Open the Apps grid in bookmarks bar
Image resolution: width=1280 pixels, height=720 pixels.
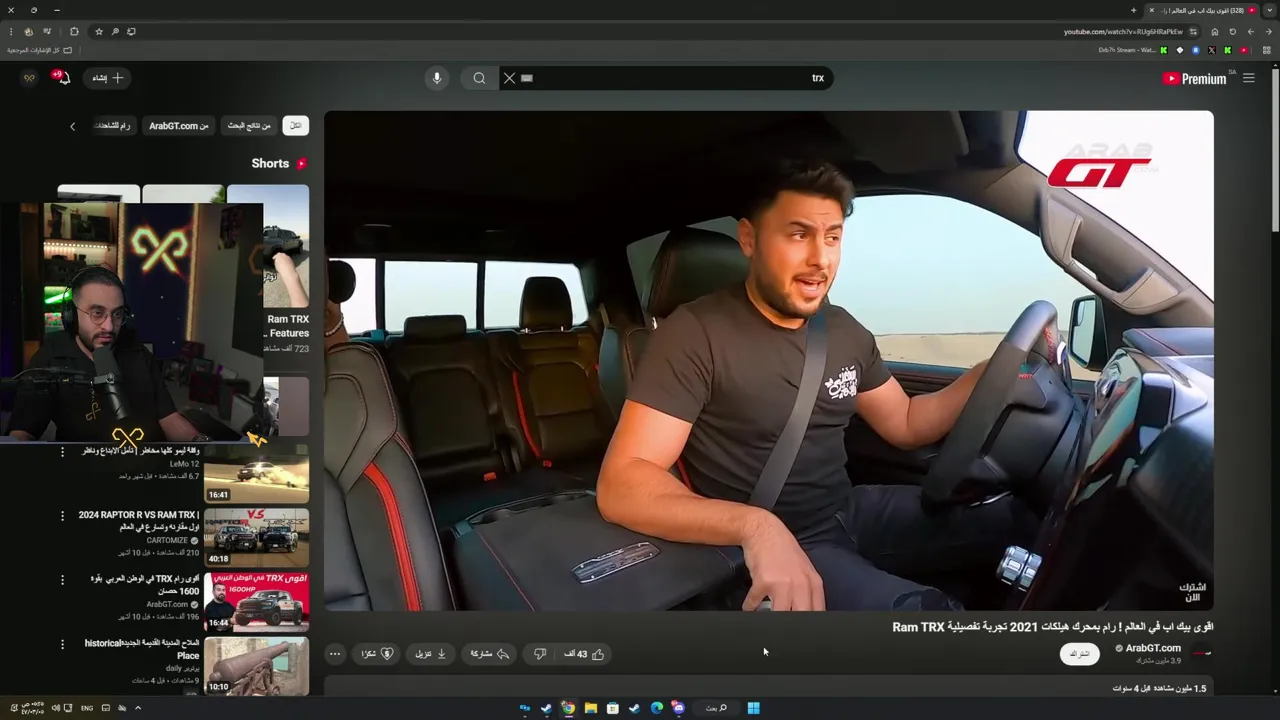click(1267, 50)
